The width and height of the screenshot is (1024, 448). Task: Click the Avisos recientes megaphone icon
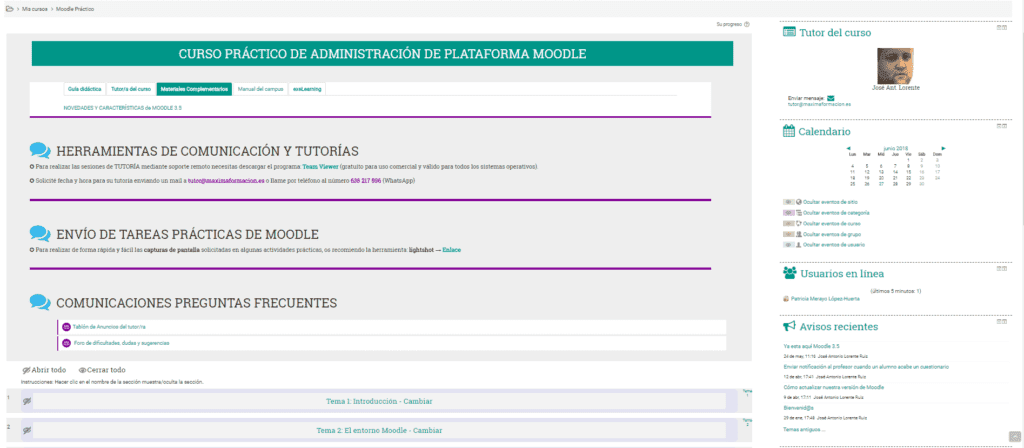[789, 326]
